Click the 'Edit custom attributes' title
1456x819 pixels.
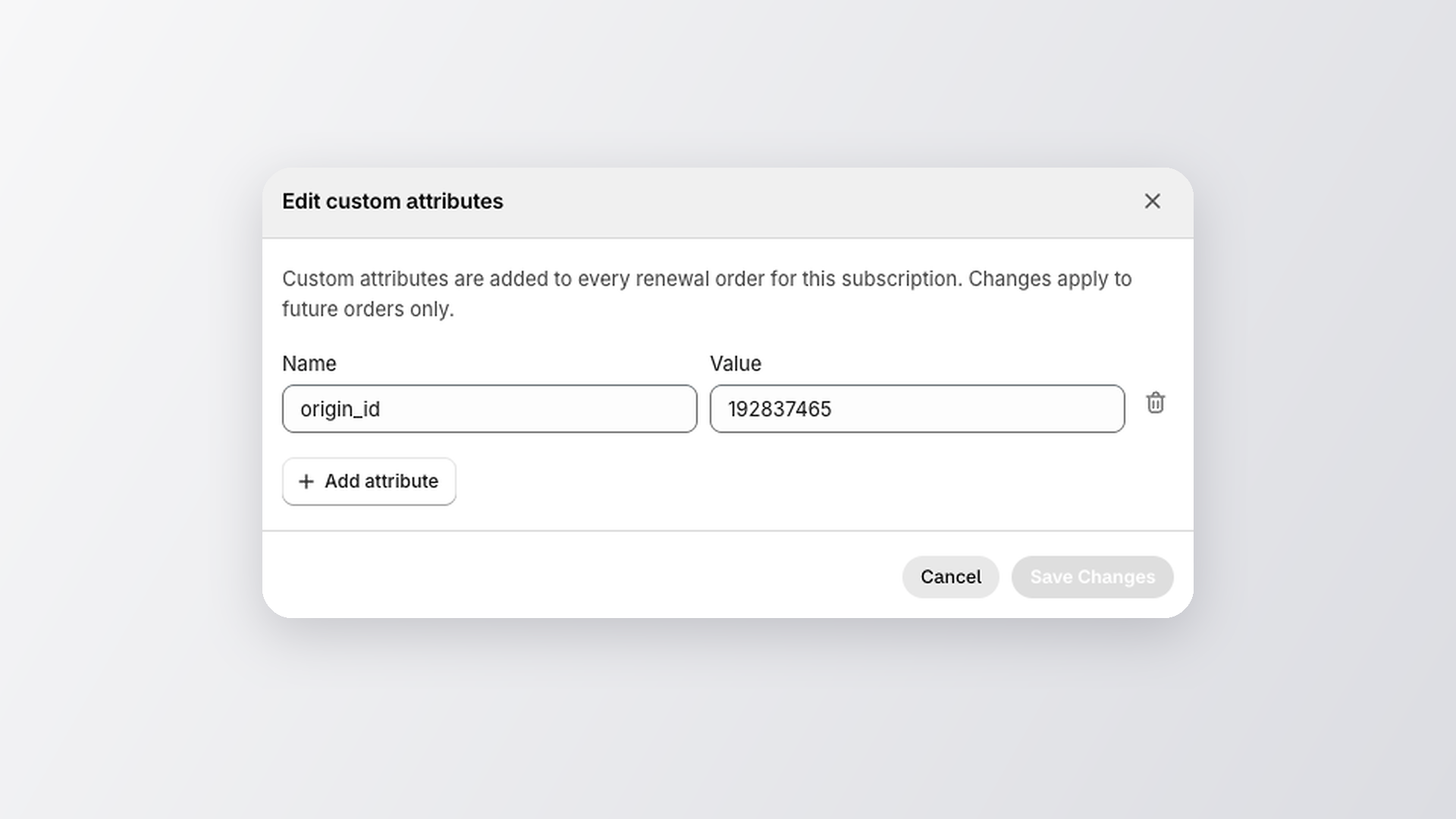coord(392,202)
